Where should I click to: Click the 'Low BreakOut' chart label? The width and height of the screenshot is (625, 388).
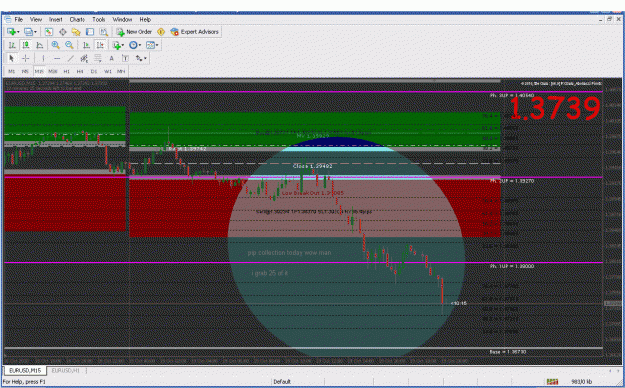pos(313,193)
